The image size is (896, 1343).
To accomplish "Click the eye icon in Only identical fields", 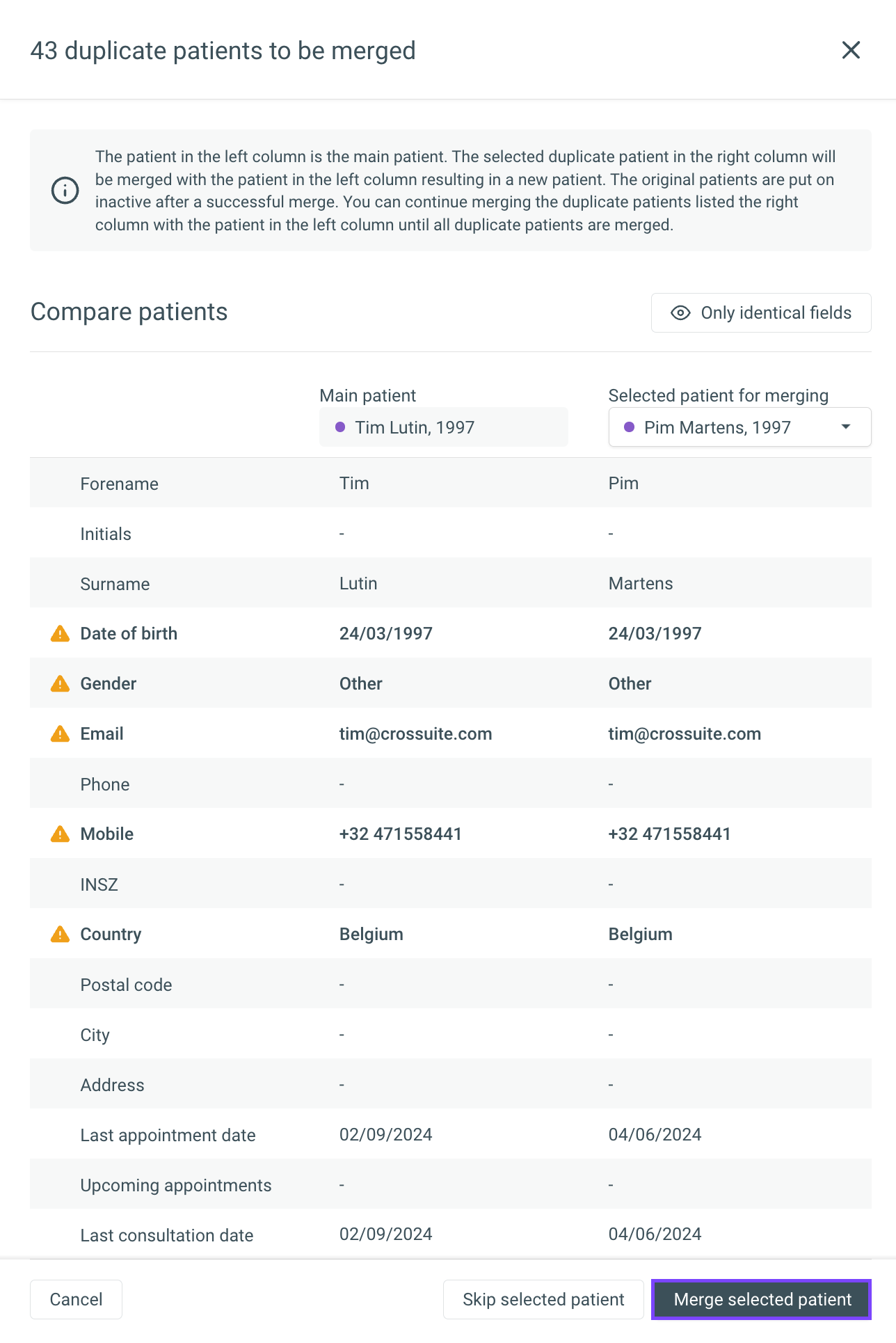I will point(680,313).
